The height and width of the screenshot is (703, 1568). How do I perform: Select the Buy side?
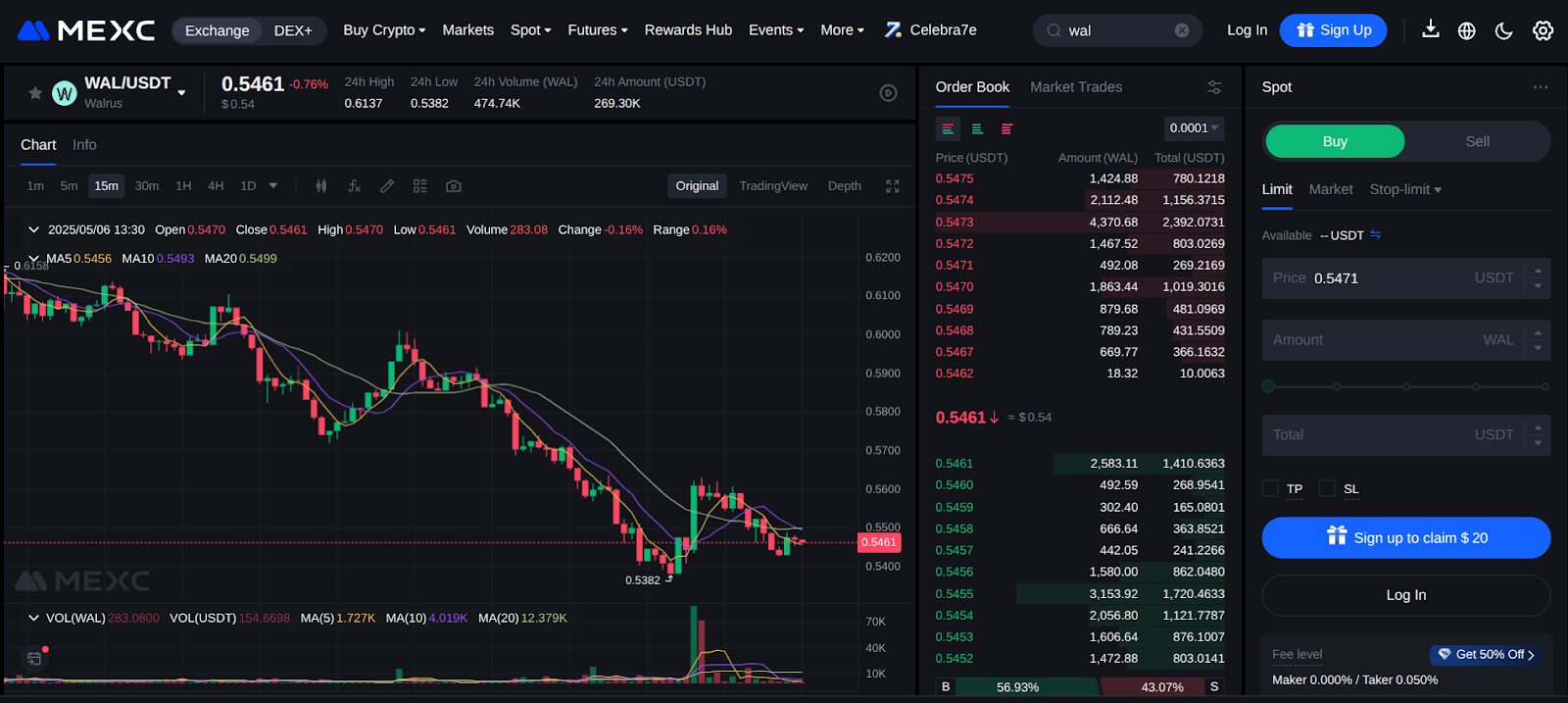click(1335, 141)
